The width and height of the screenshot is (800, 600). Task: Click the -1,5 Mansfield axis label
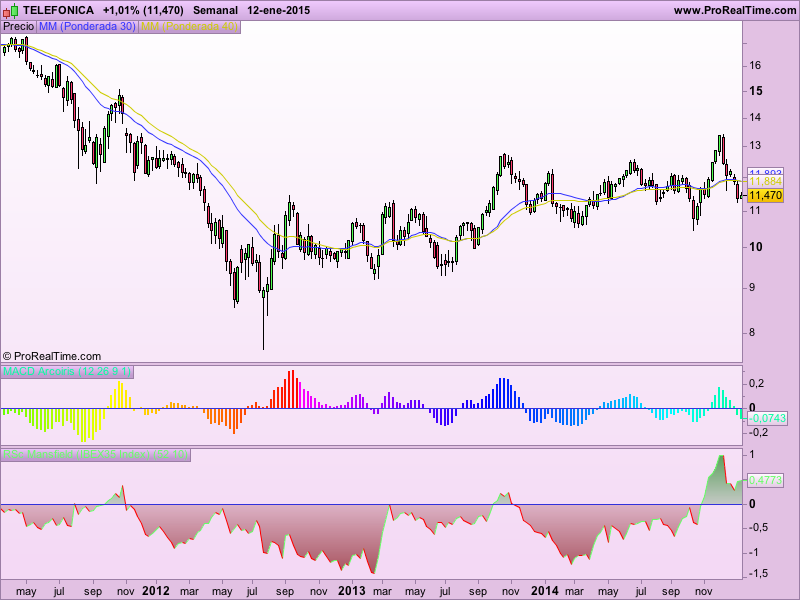coord(758,574)
